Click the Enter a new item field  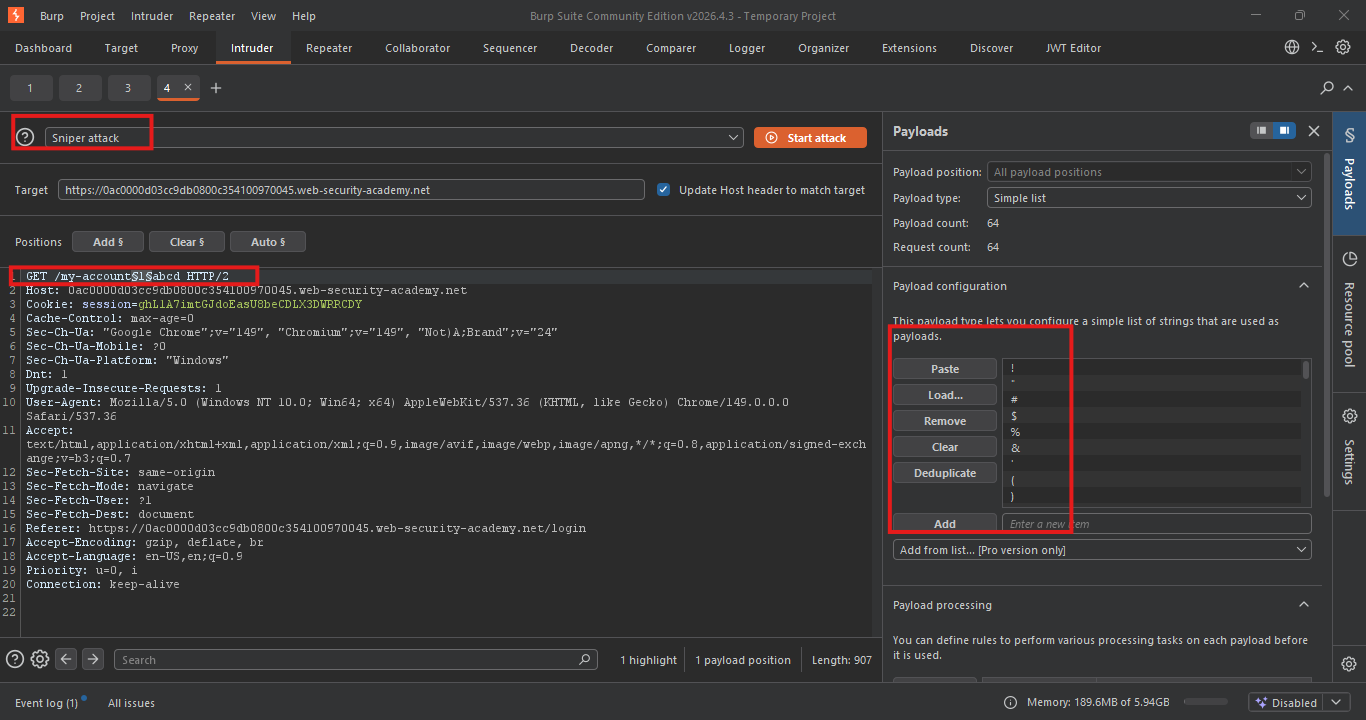(x=1156, y=524)
